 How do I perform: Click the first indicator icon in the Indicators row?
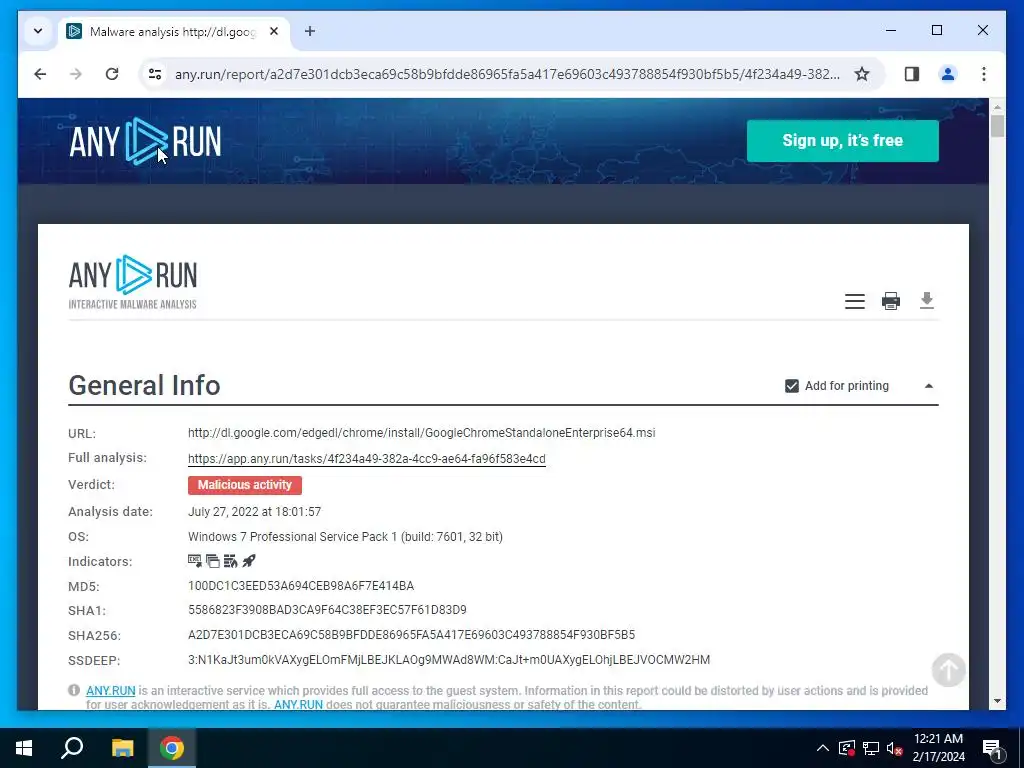(195, 560)
